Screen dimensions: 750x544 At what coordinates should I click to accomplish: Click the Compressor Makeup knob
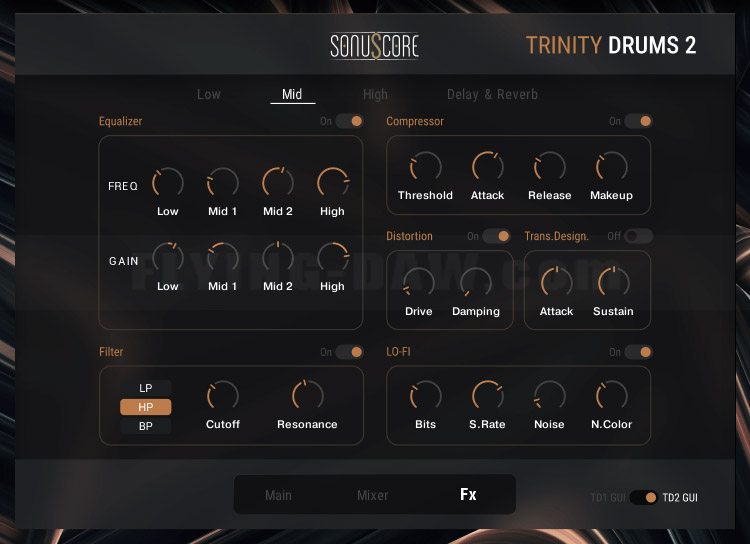tap(611, 167)
